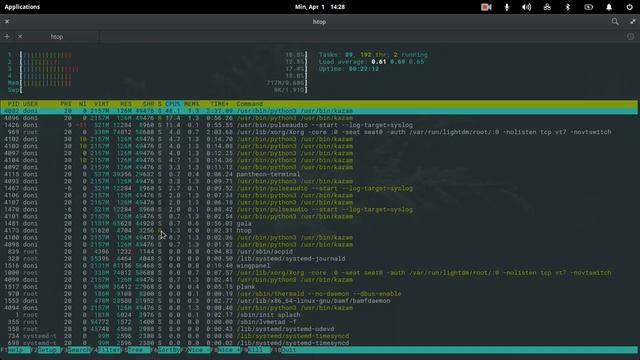Click the terminal search magnifier icon
The height and width of the screenshot is (360, 640).
tap(615, 22)
